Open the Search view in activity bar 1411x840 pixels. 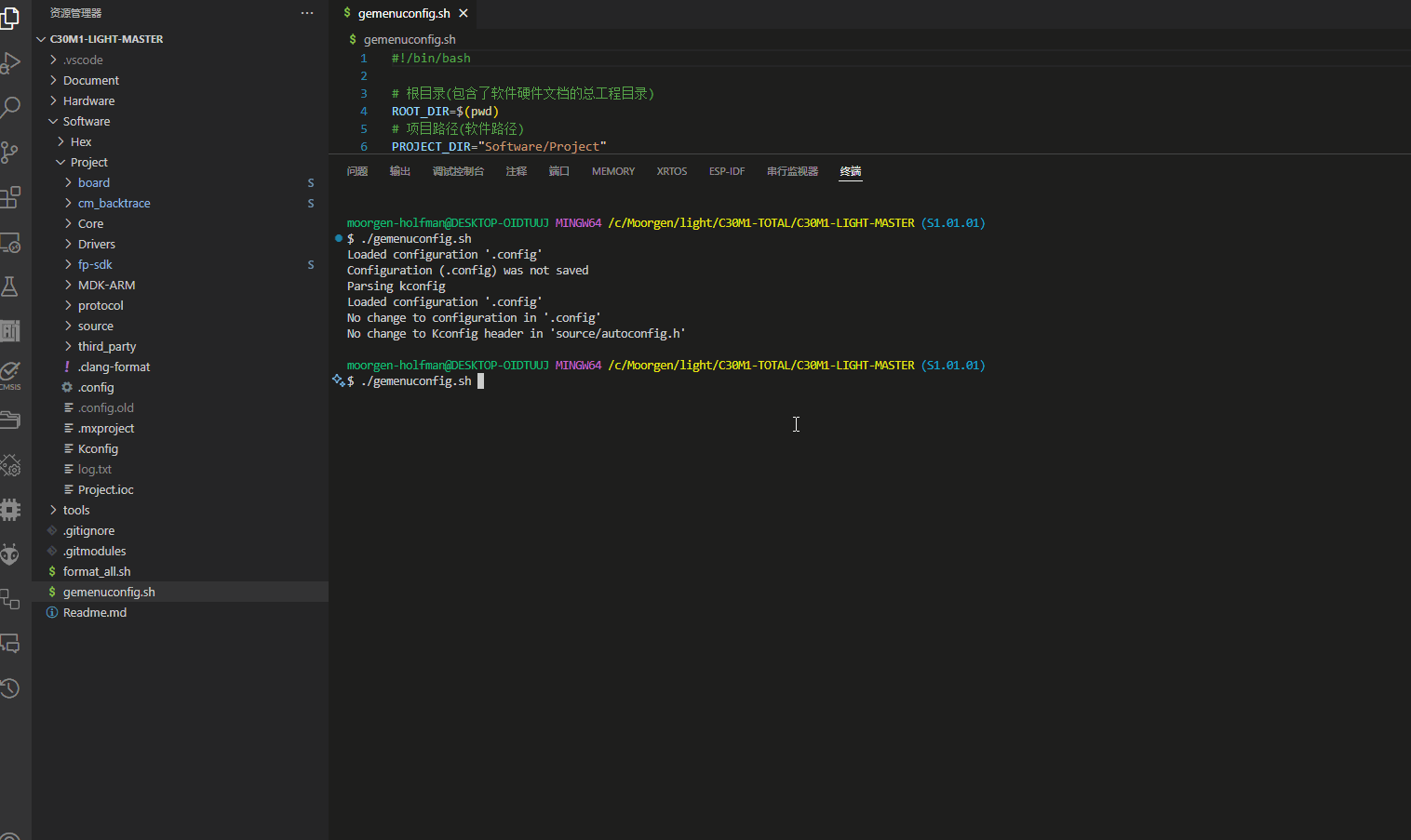[x=10, y=107]
